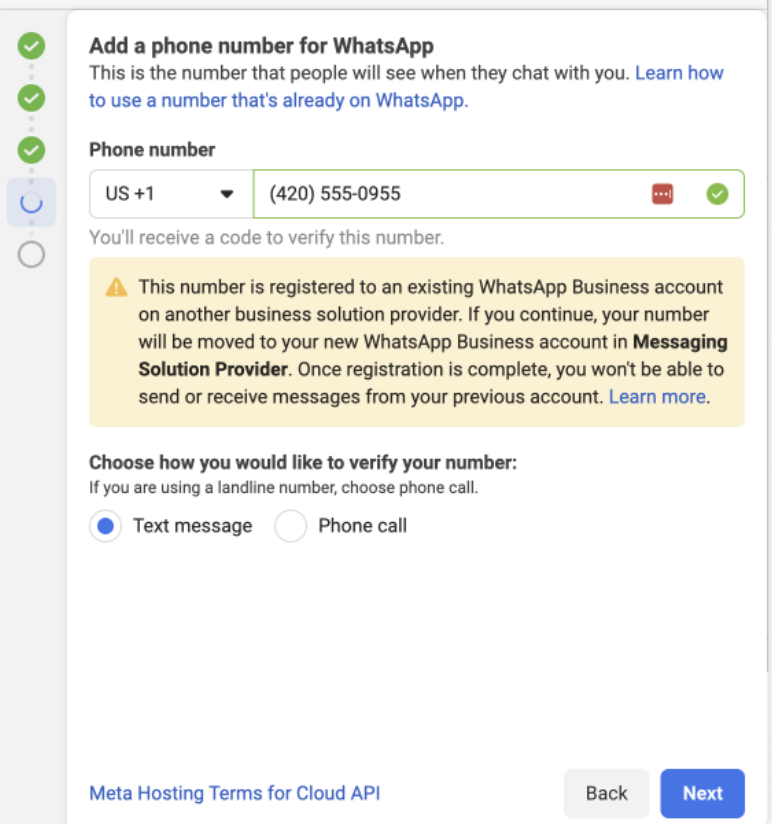This screenshot has width=772, height=824.
Task: Open the red password manager icon in phone field
Action: 662,194
